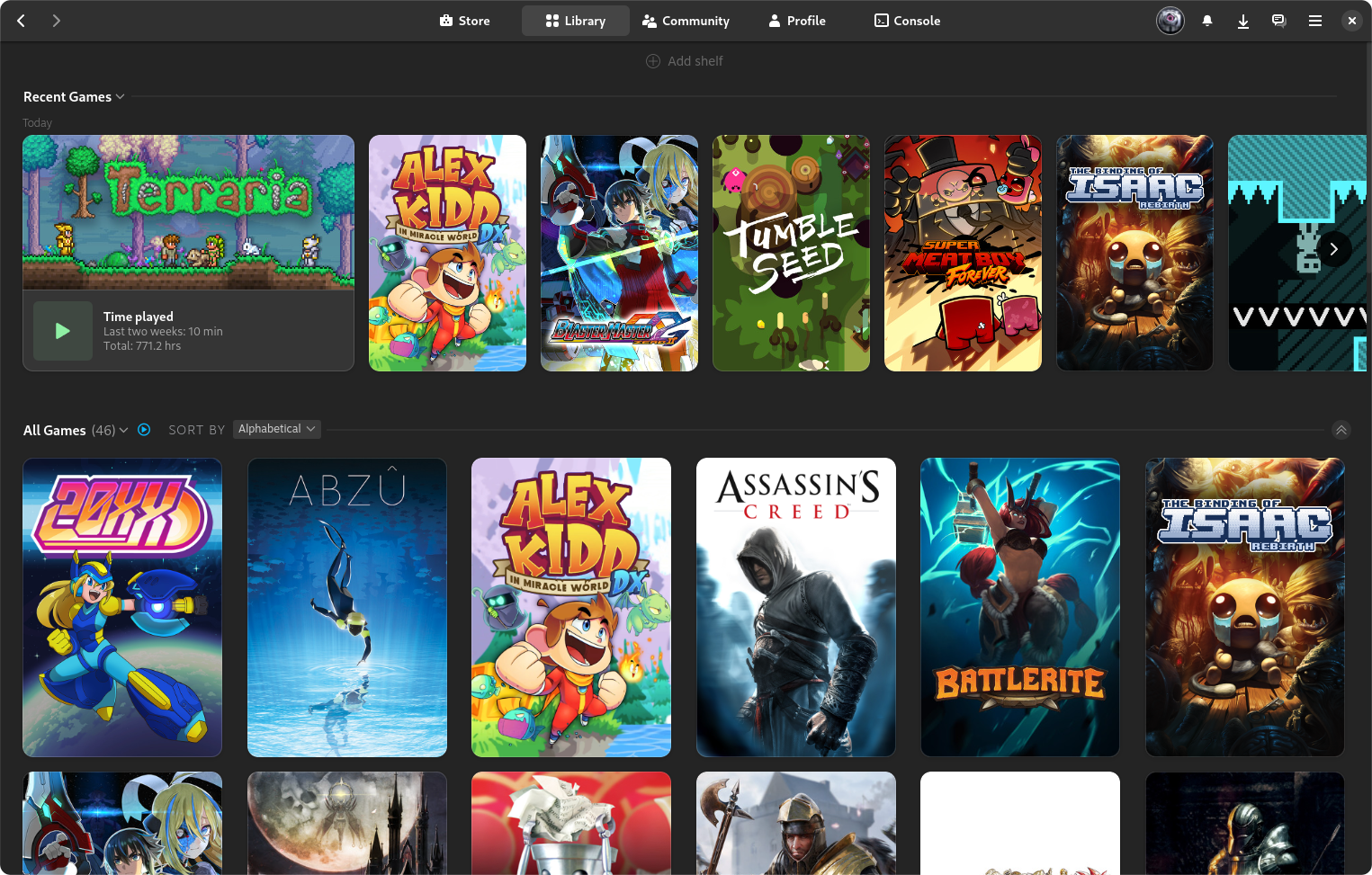Open the Community tab
The height and width of the screenshot is (875, 1372).
pos(686,21)
